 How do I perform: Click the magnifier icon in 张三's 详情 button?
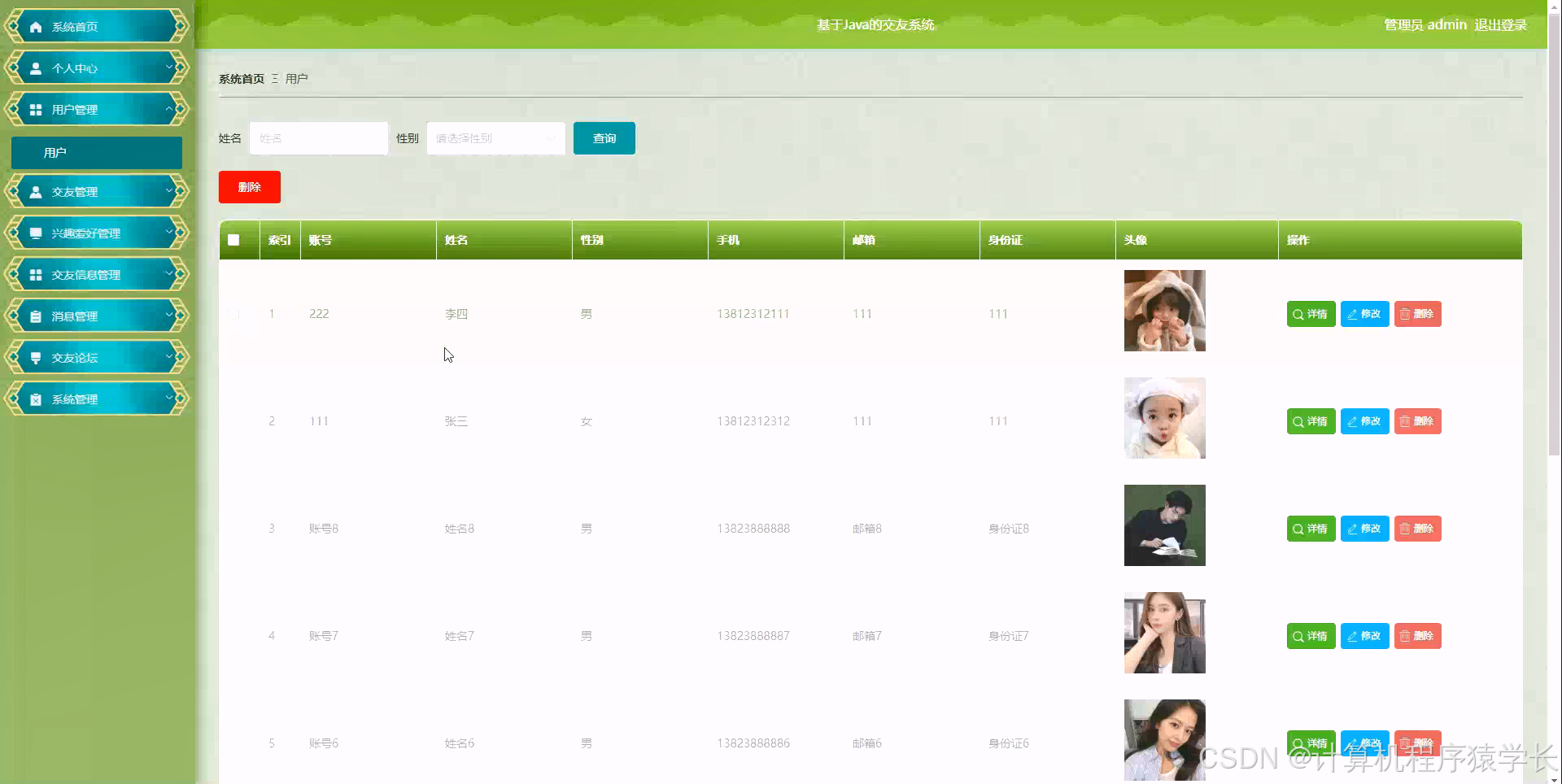click(x=1298, y=421)
